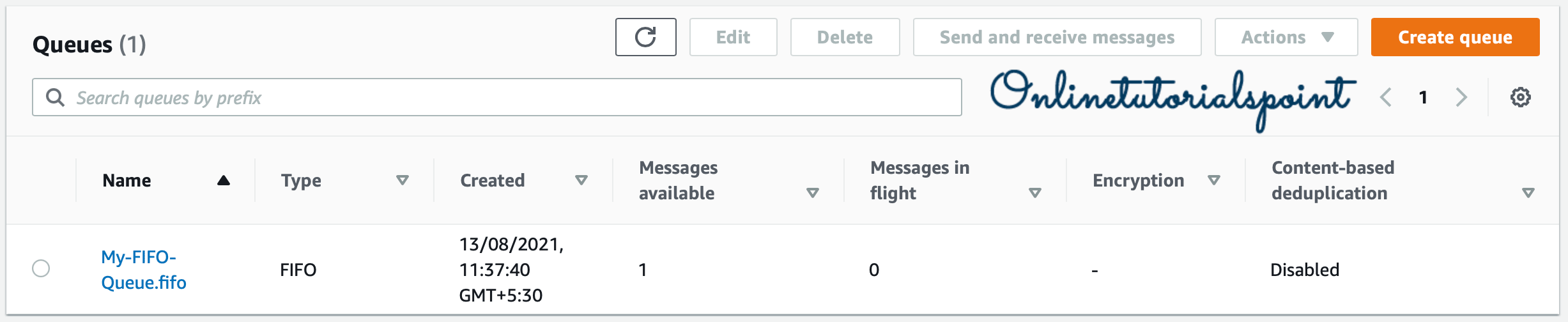Go to previous page arrow
This screenshot has height=322, width=1568.
tap(1385, 98)
